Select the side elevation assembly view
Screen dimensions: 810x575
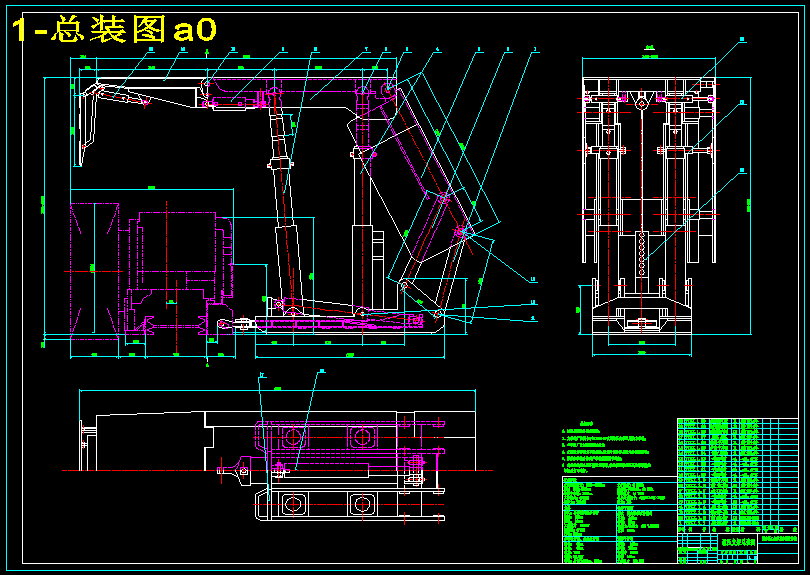click(289, 207)
